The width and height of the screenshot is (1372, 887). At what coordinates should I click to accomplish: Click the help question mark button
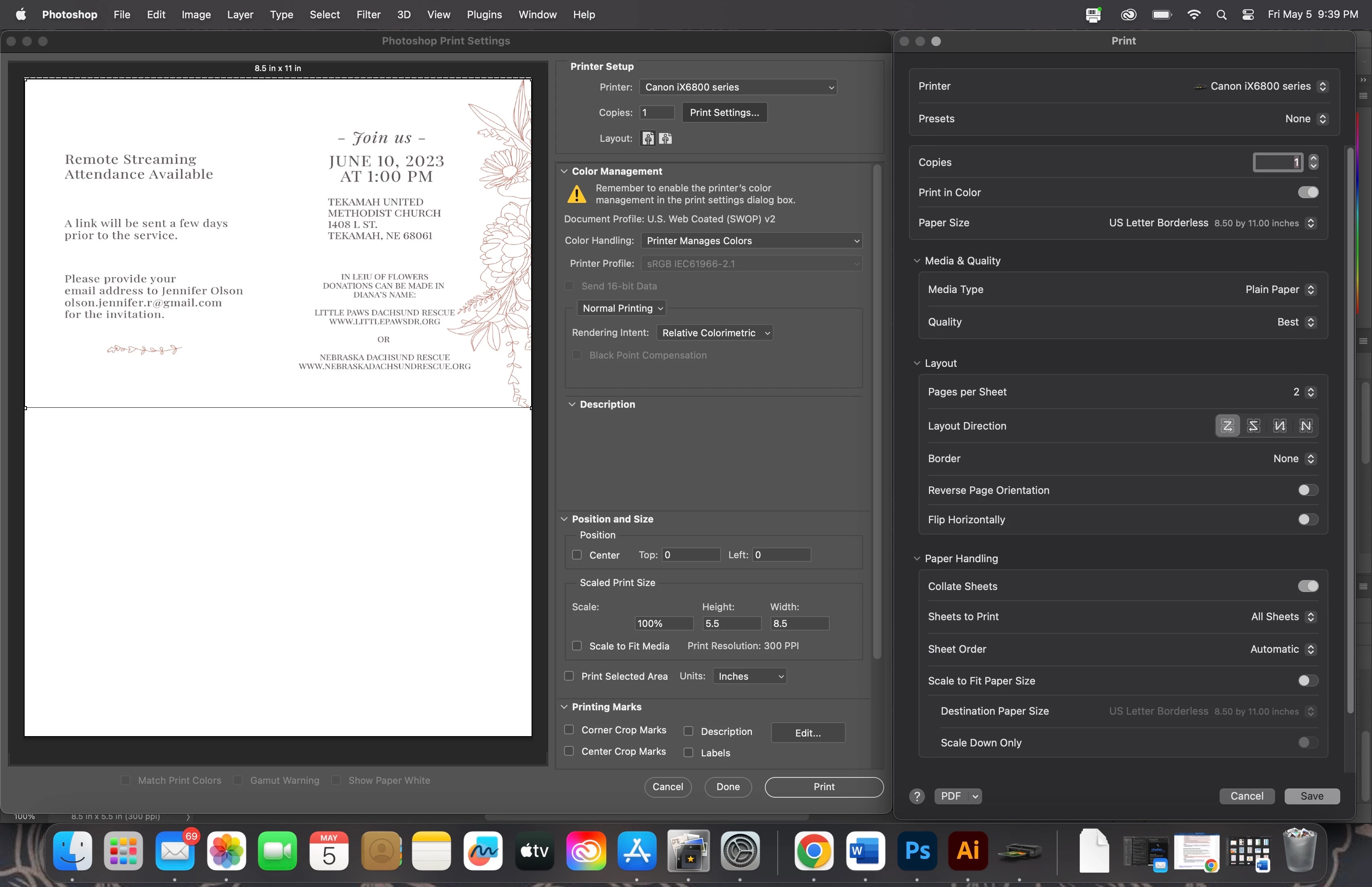[x=917, y=796]
